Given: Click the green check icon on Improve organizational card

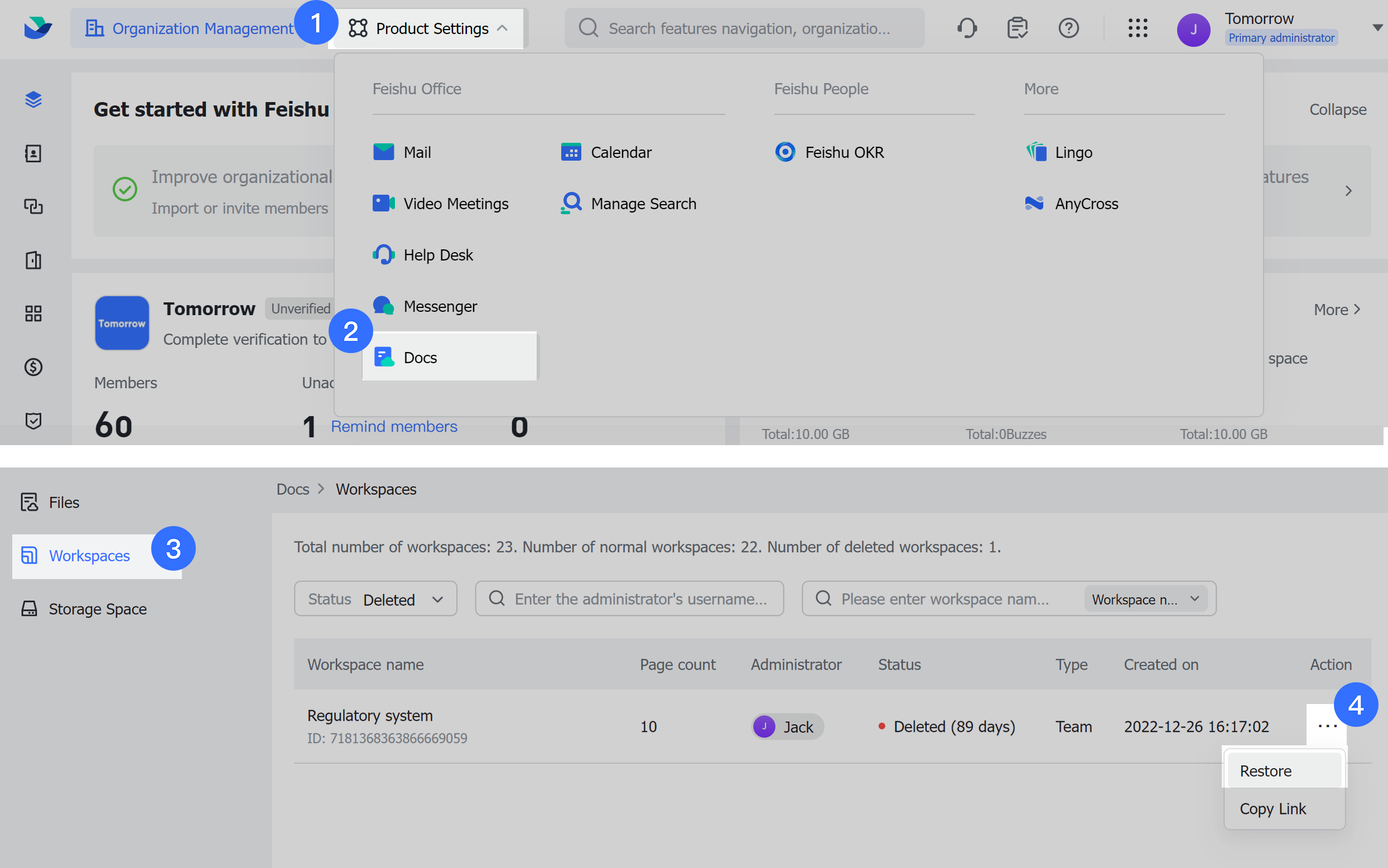Looking at the screenshot, I should point(124,189).
